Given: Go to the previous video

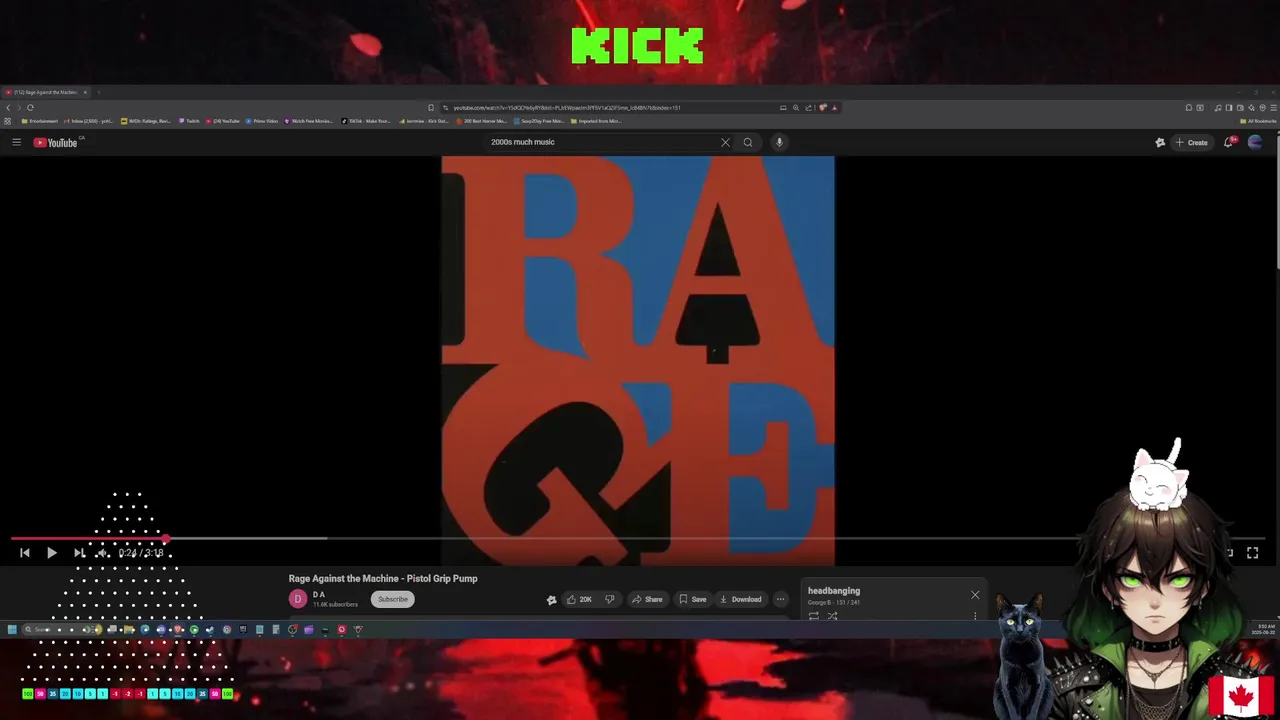Looking at the screenshot, I should click(25, 552).
